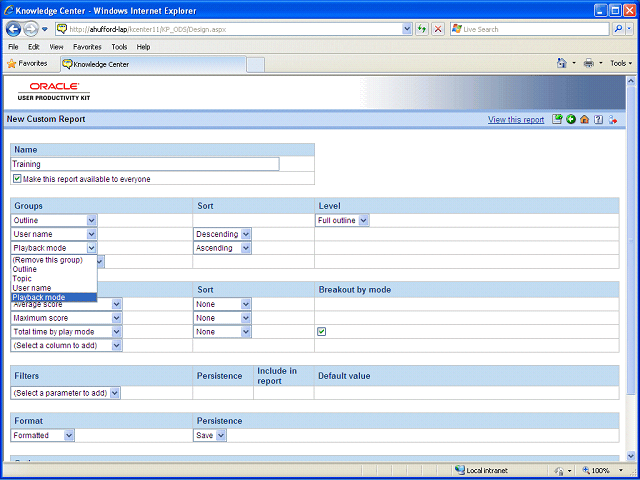Choose Topic in the open group list
The width and height of the screenshot is (640, 480).
click(54, 279)
